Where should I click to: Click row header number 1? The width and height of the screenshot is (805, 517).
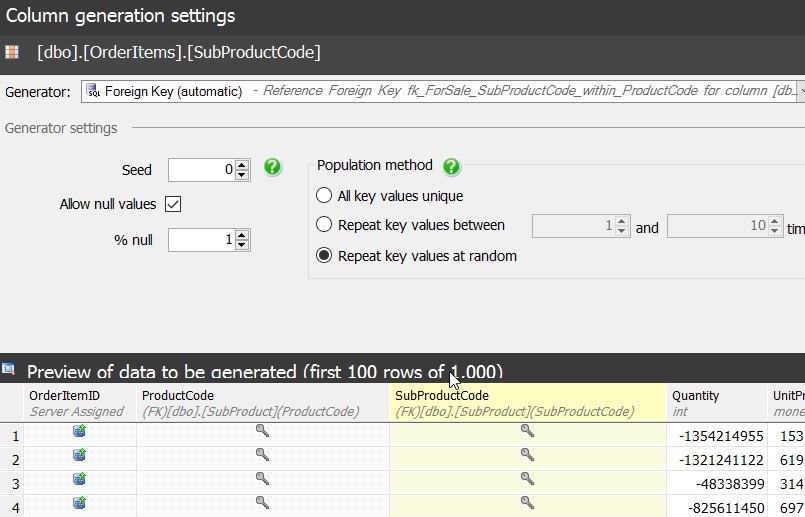pyautogui.click(x=12, y=435)
